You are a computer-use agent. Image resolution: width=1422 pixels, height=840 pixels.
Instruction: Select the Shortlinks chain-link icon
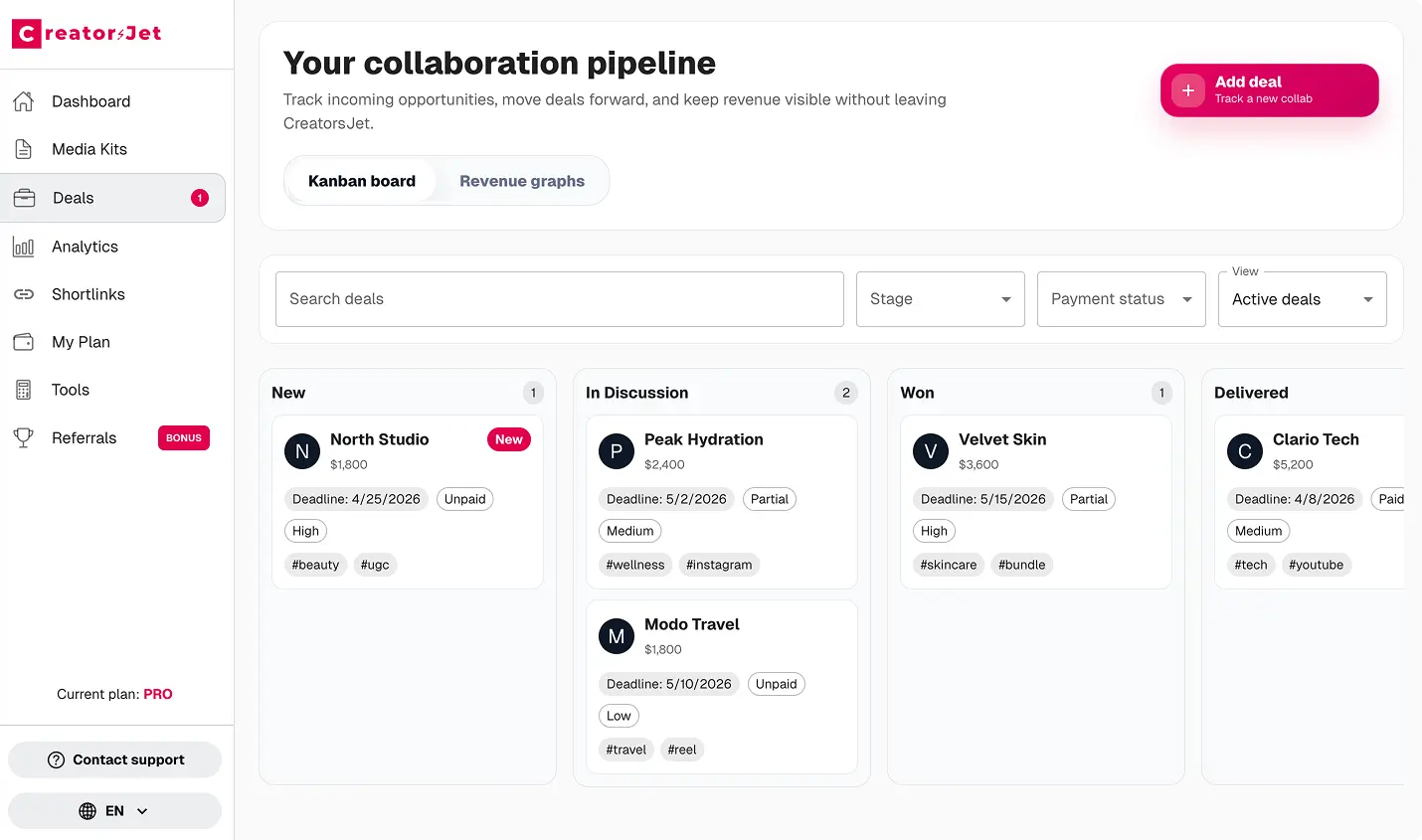pos(24,294)
